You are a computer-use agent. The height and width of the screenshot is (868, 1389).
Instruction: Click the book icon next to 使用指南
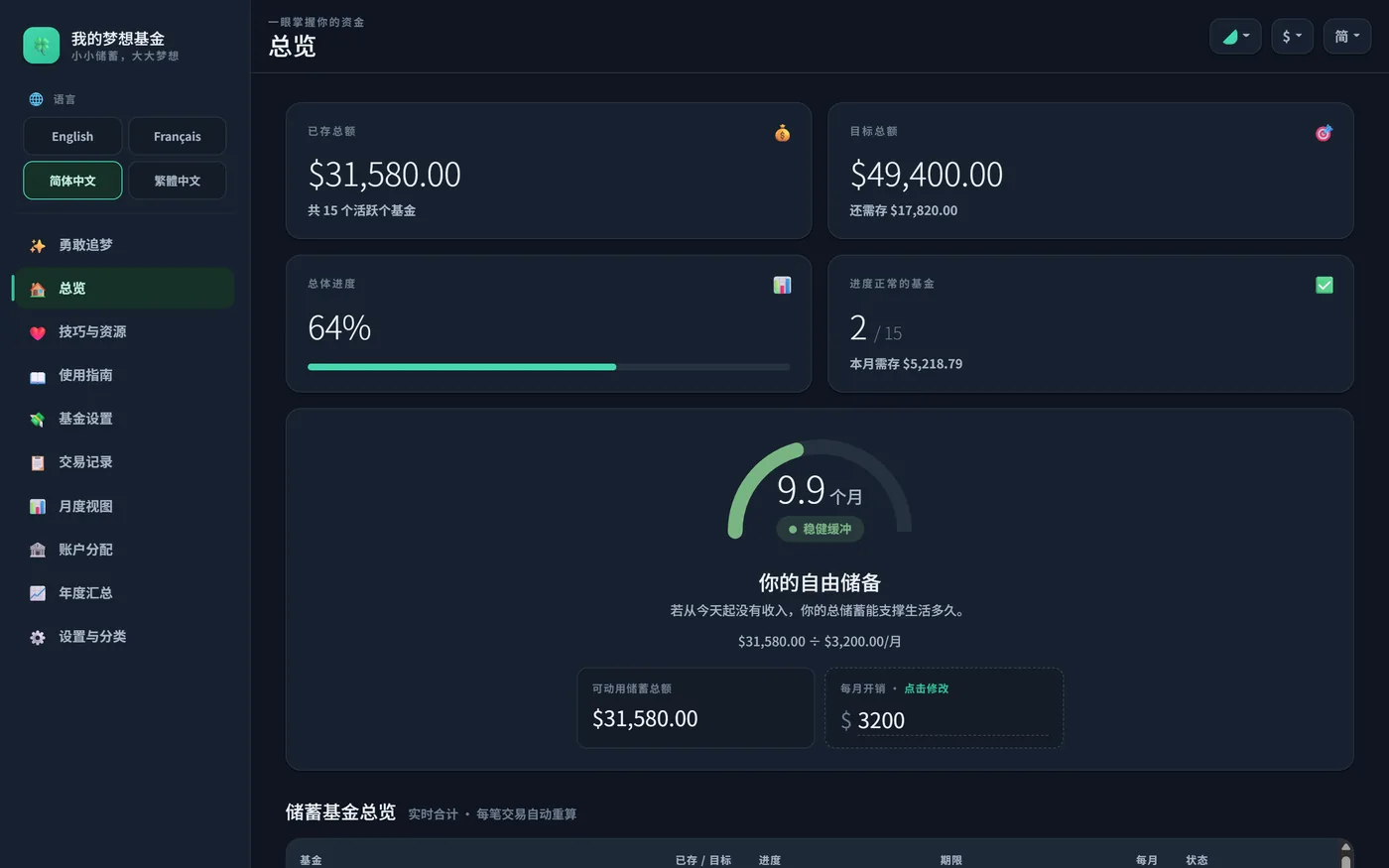click(38, 376)
